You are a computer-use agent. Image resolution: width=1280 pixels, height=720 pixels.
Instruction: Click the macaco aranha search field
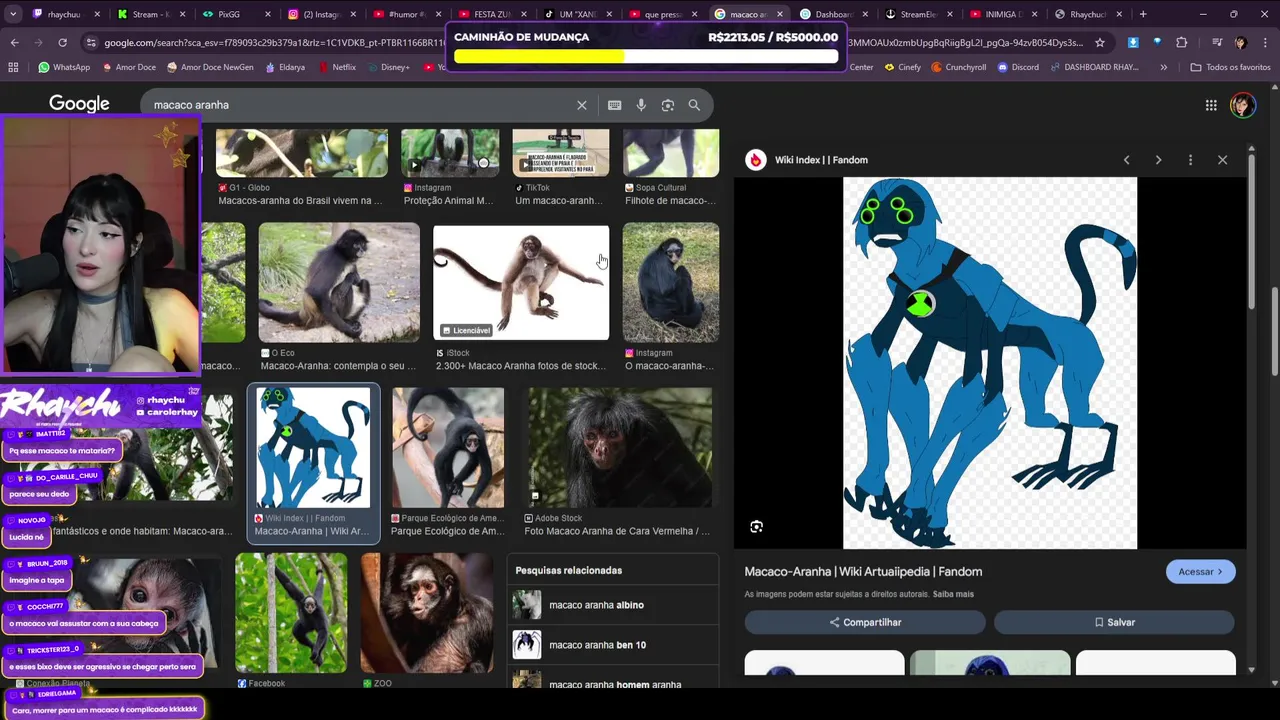pos(360,105)
